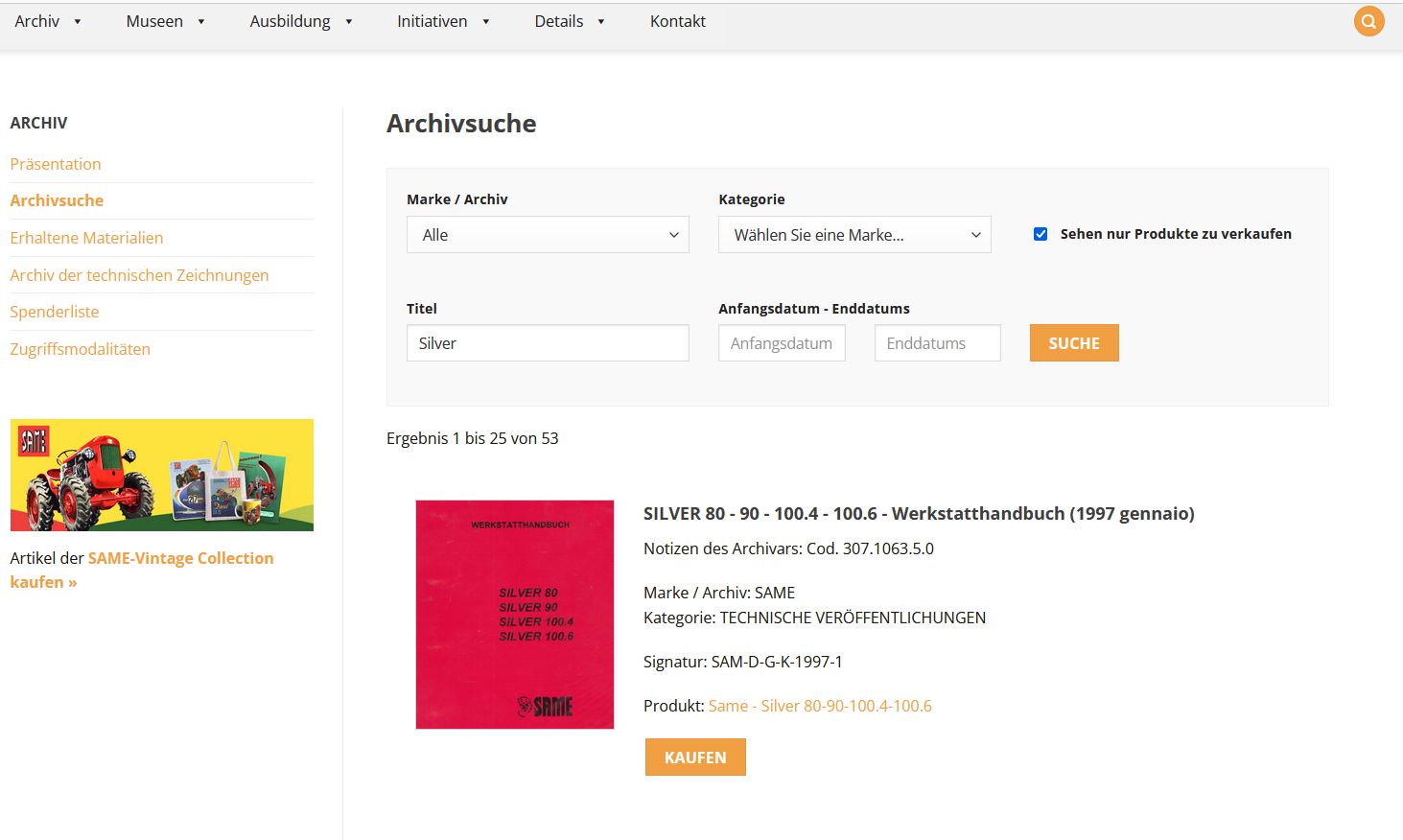Focus the Anfangsdatum date field

(782, 343)
